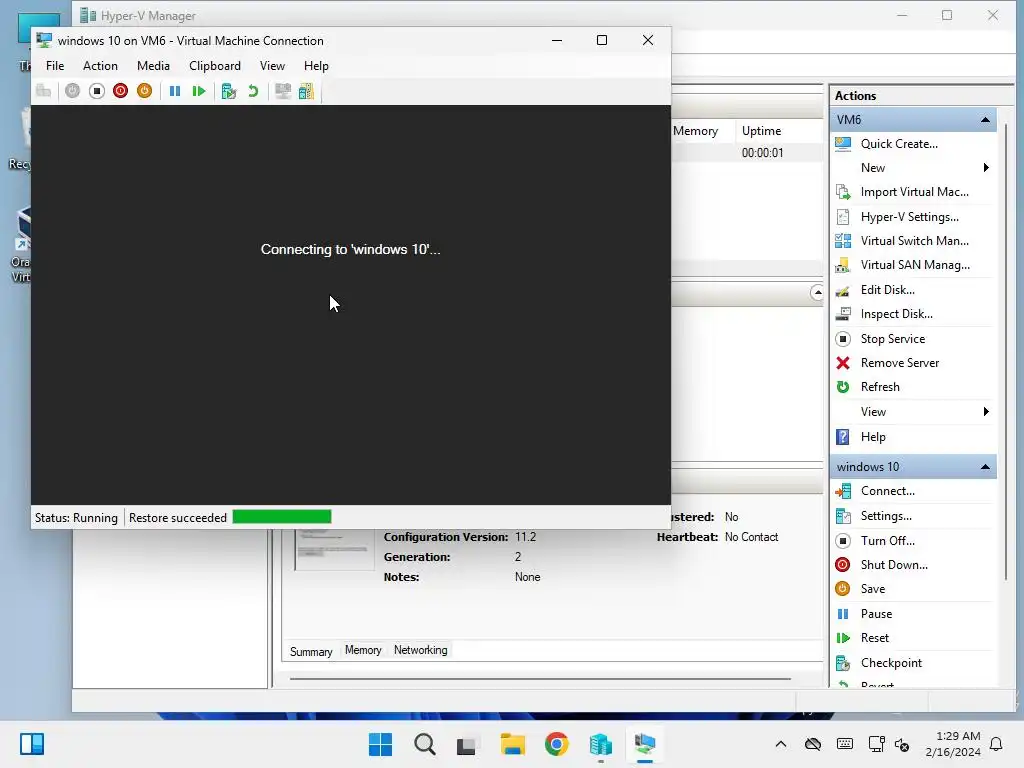The width and height of the screenshot is (1024, 768).
Task: Click the green Refresh icon
Action: pyautogui.click(x=843, y=387)
